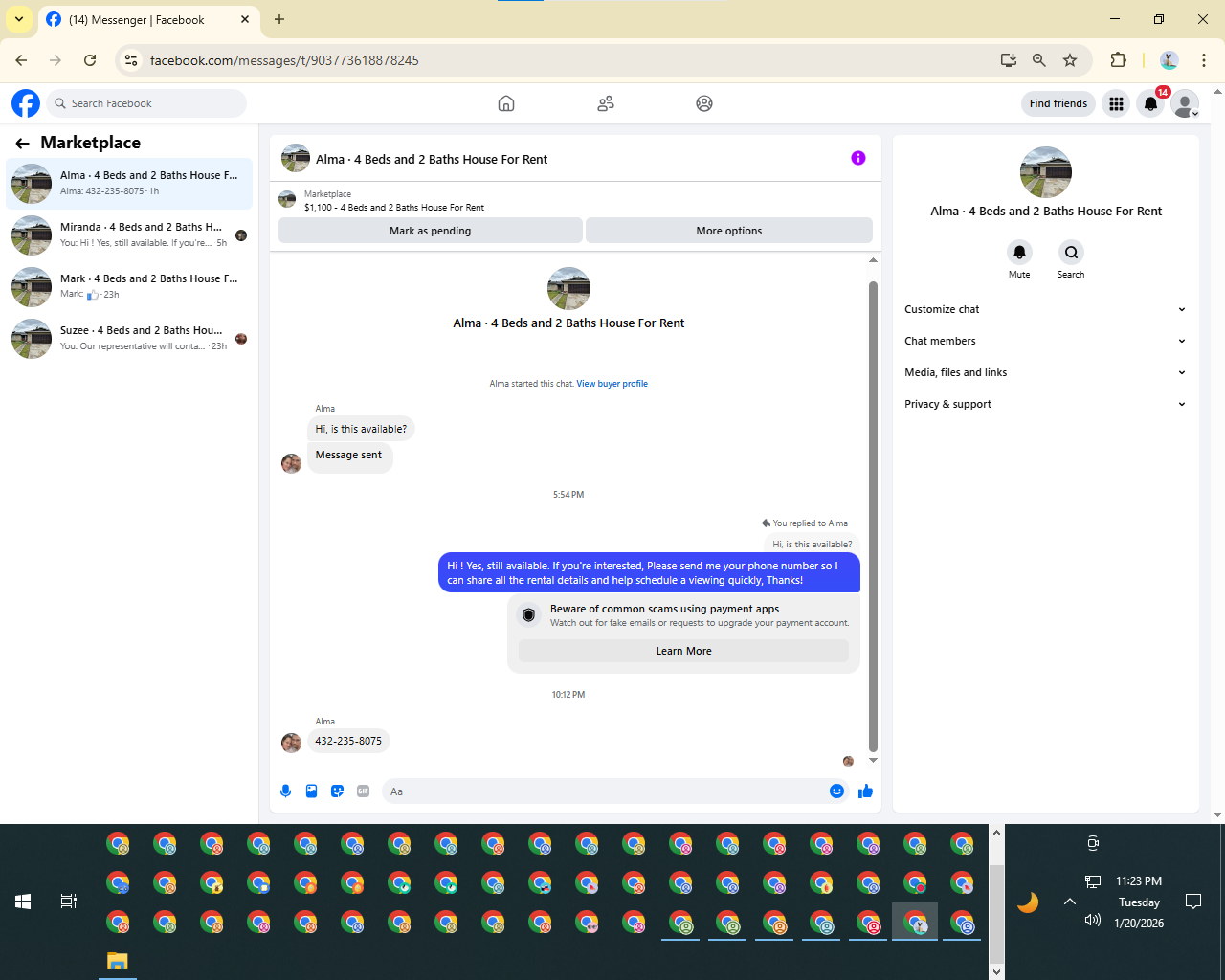Navigate back in browser
The height and width of the screenshot is (980, 1225).
[x=21, y=60]
